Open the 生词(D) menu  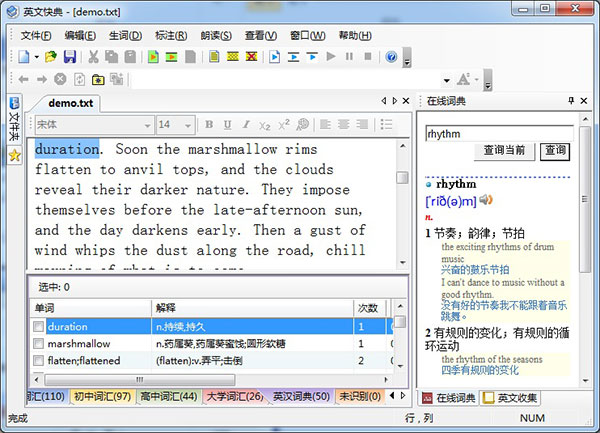[125, 35]
